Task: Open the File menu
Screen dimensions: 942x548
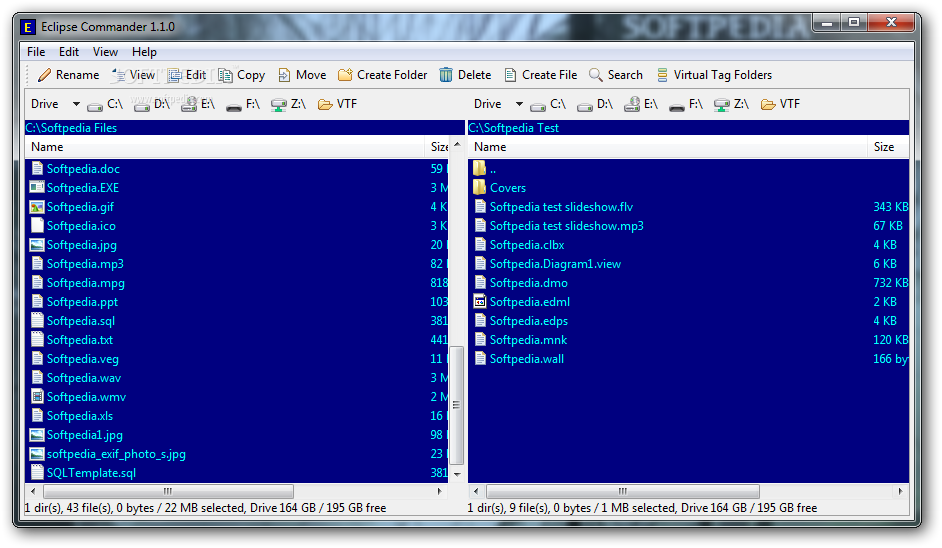Action: (36, 52)
